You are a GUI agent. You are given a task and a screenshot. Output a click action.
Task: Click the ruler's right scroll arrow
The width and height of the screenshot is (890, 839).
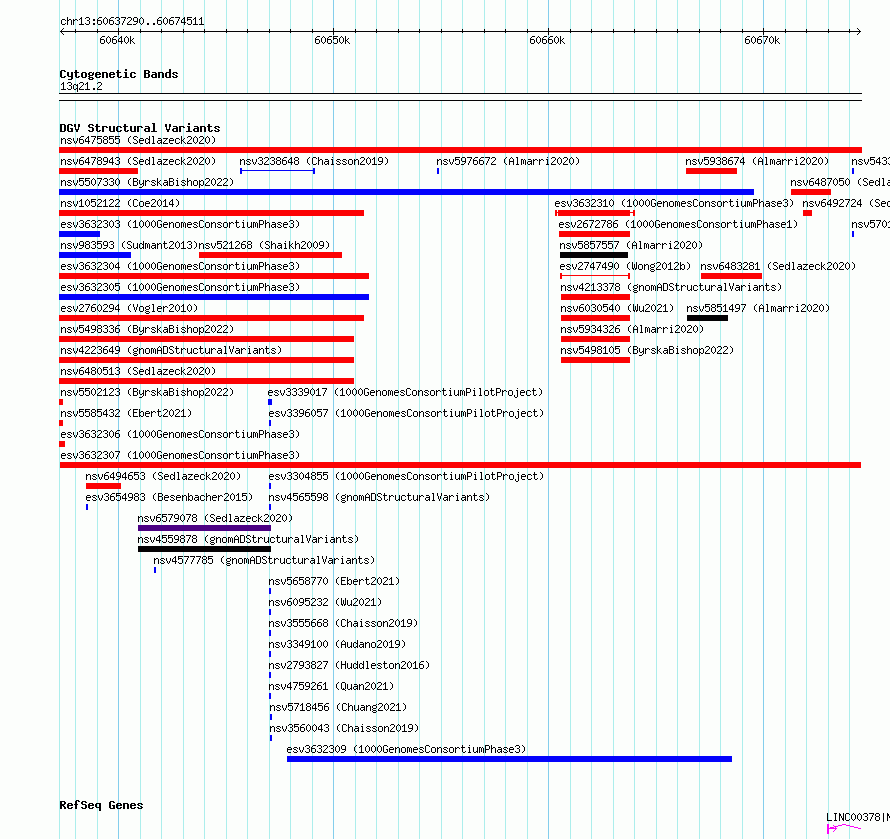(x=858, y=31)
